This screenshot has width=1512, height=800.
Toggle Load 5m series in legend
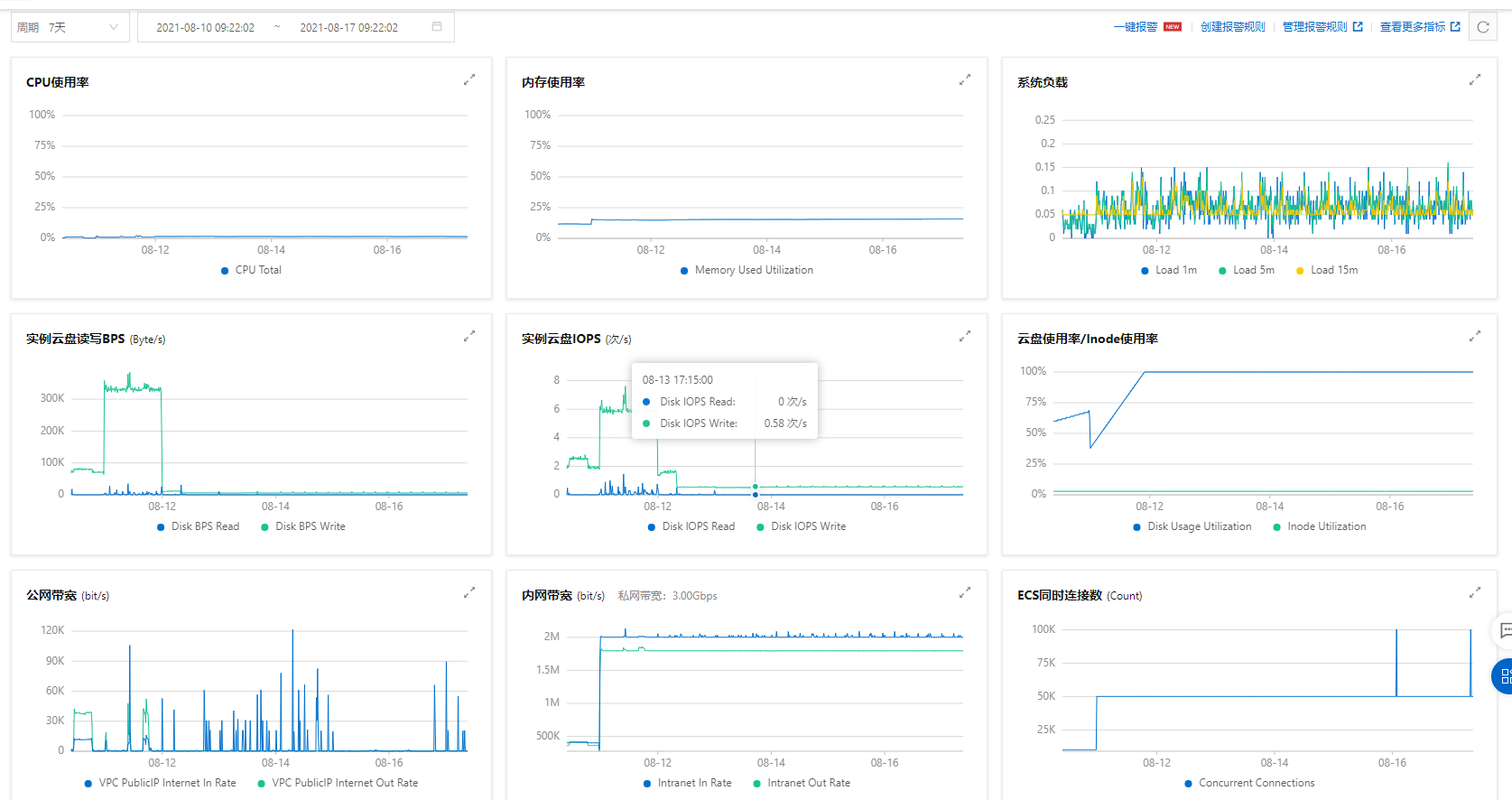tap(1247, 270)
